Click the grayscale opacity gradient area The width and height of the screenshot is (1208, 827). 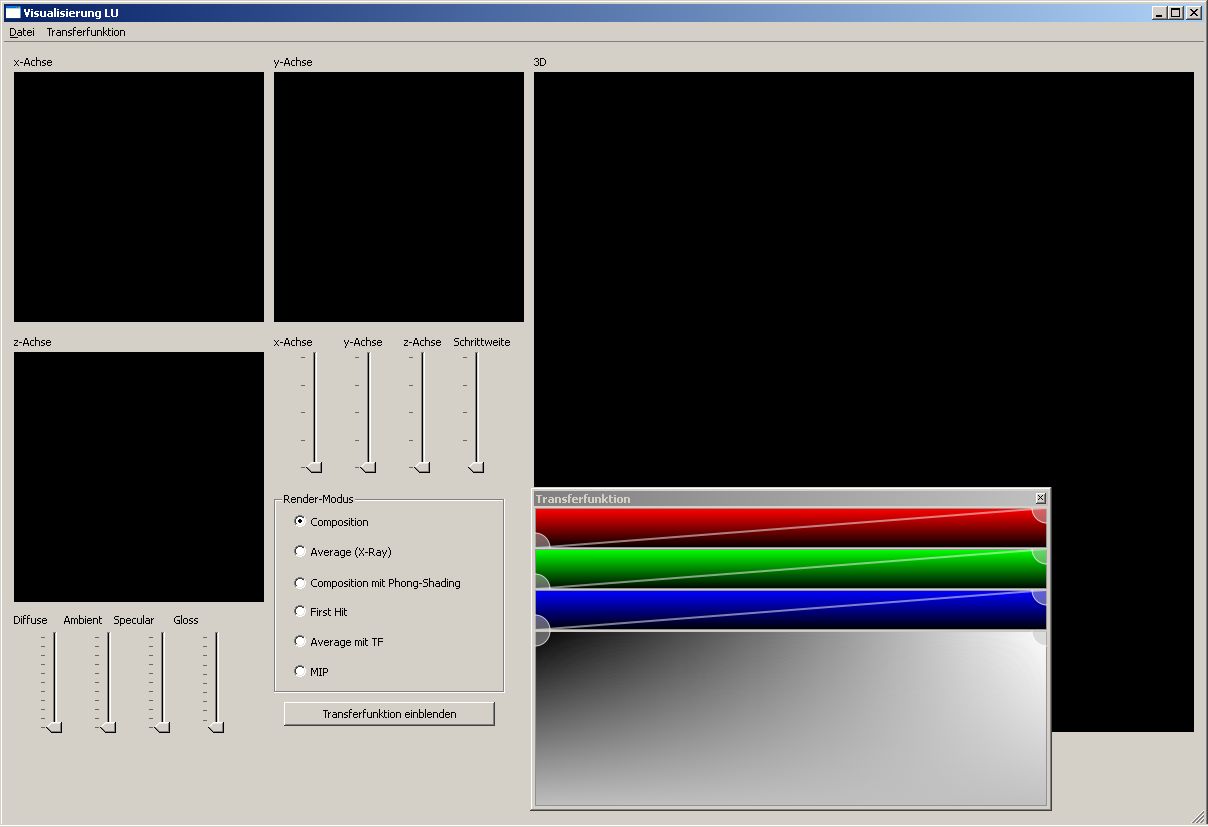click(x=790, y=718)
